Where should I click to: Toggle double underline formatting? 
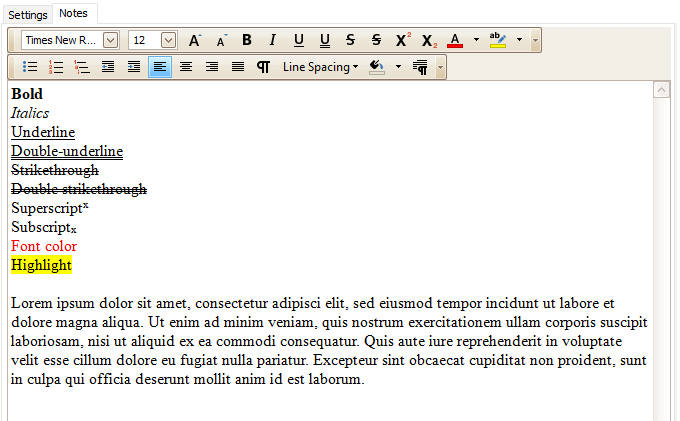point(324,40)
